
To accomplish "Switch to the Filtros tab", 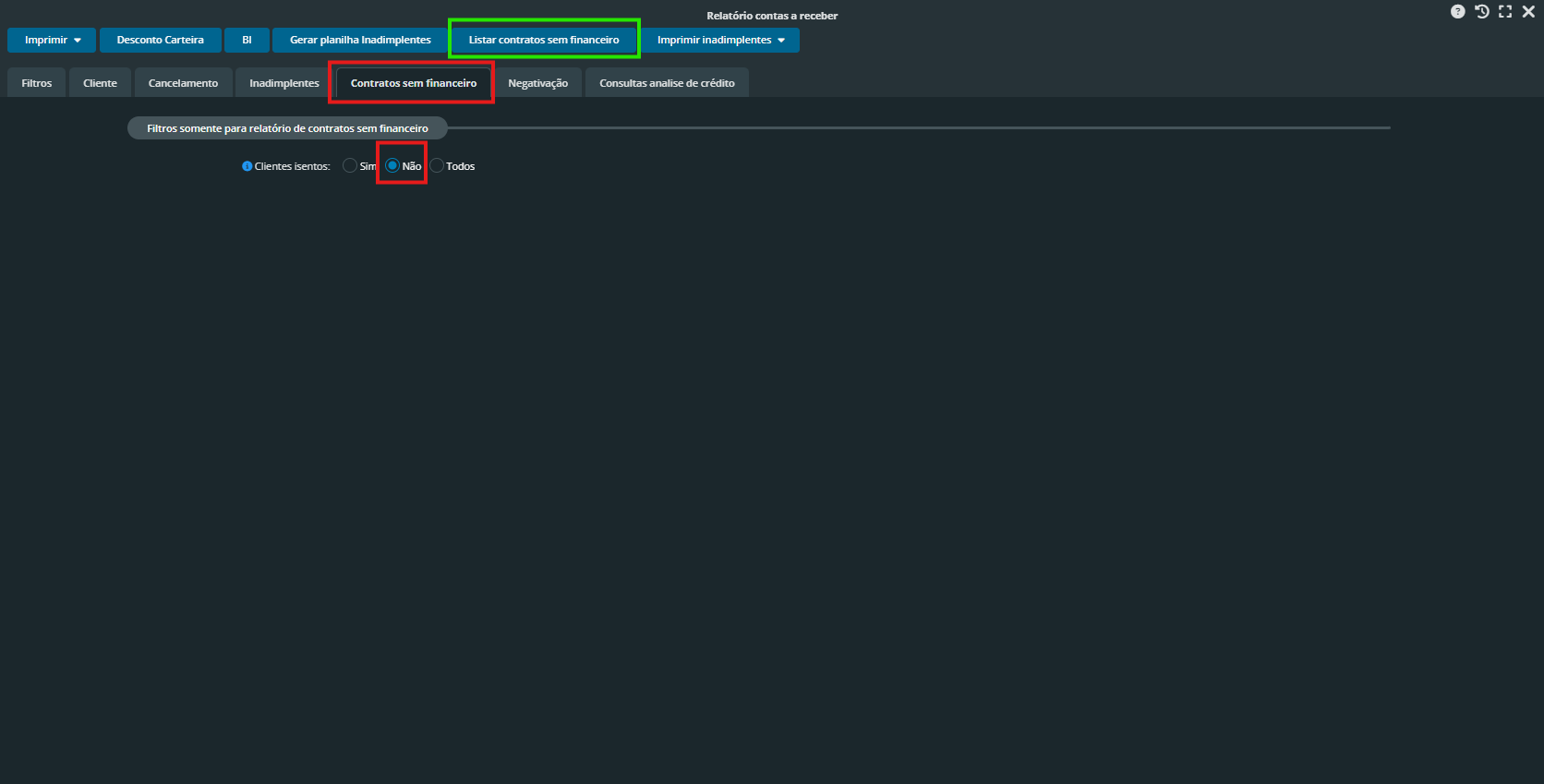I will coord(37,83).
